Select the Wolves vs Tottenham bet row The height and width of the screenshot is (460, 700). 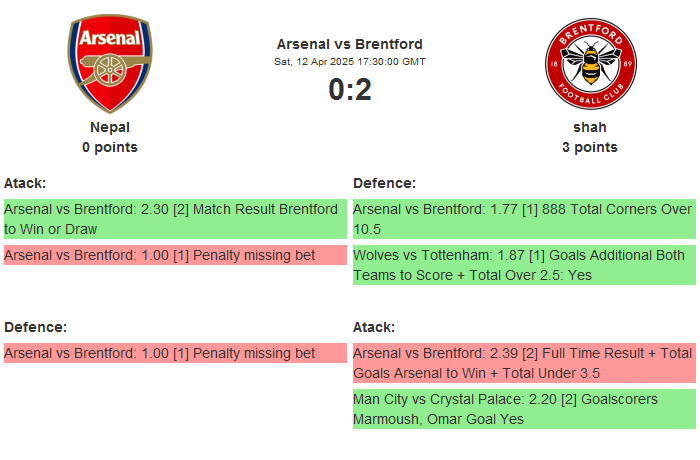point(523,265)
